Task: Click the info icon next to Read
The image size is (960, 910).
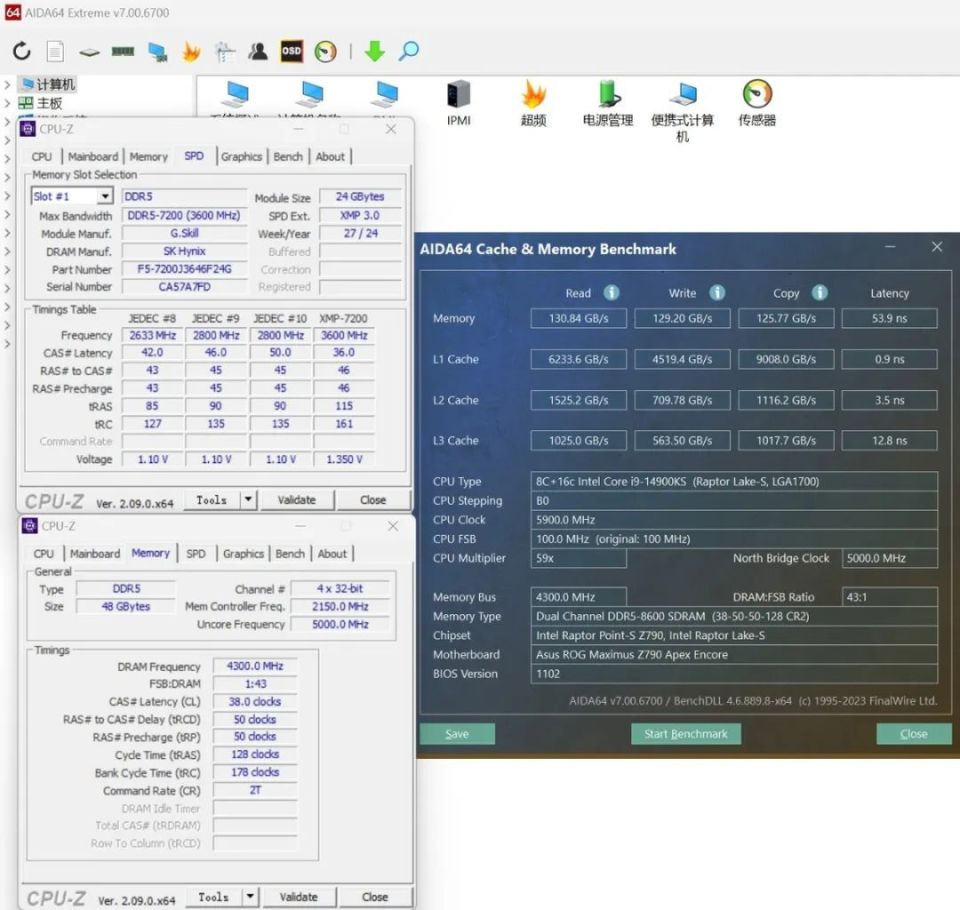Action: [611, 293]
